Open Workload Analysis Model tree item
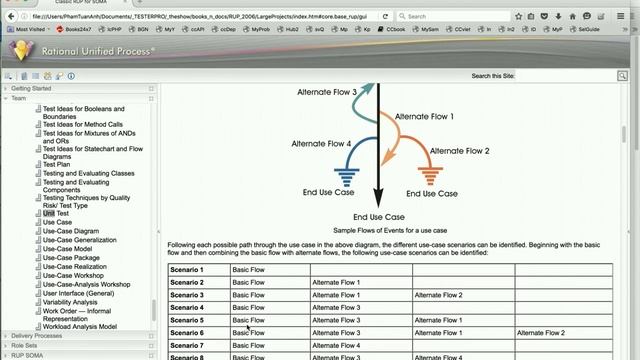The image size is (640, 360). pos(80,327)
